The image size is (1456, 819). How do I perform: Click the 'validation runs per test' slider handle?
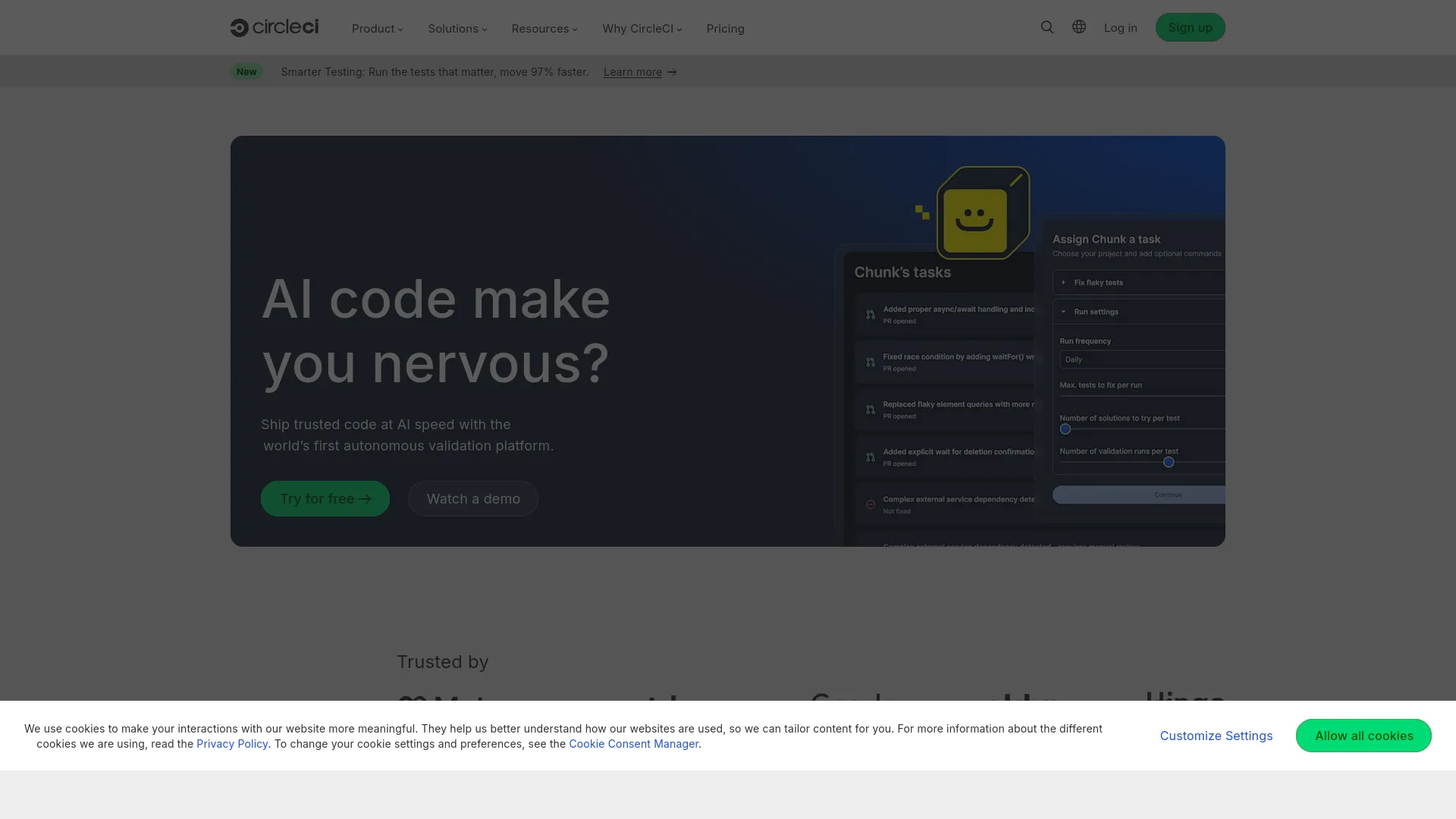(1169, 462)
